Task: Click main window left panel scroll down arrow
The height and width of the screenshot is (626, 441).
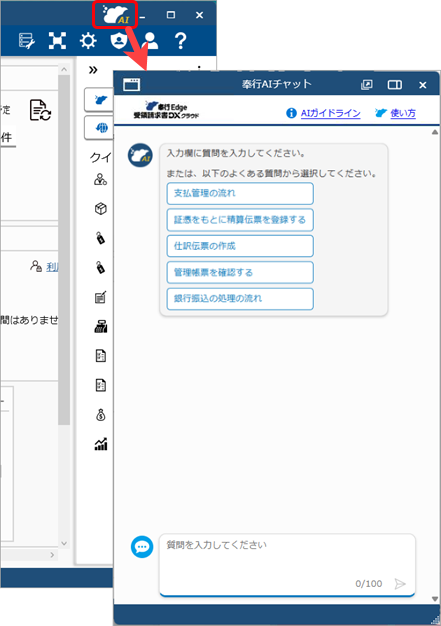Action: pyautogui.click(x=64, y=543)
